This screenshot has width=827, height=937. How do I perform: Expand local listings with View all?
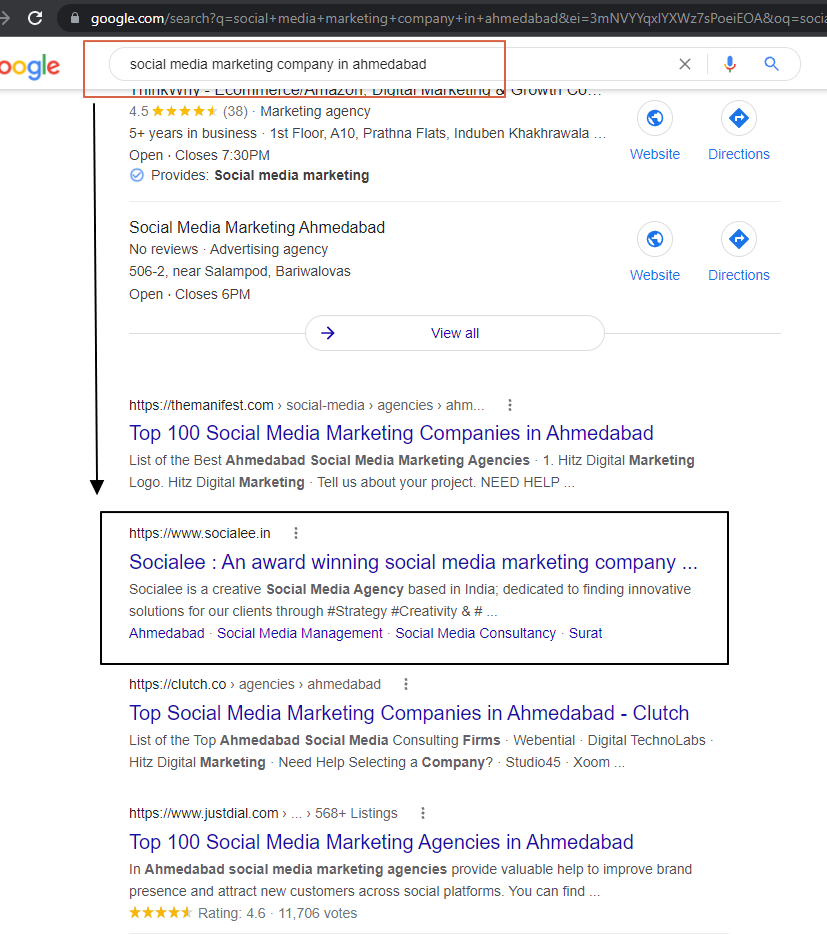point(455,333)
